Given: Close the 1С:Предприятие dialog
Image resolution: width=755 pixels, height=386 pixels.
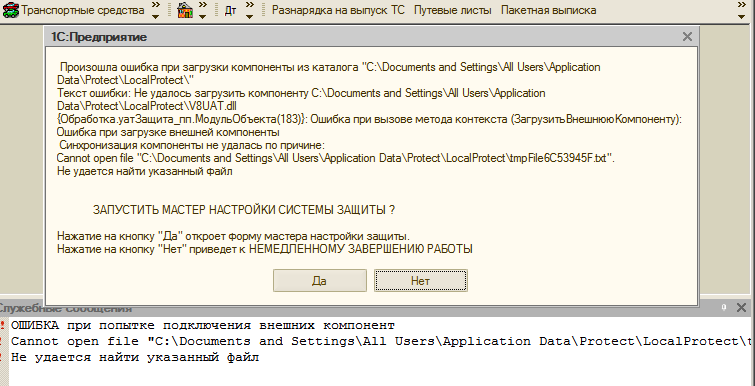Looking at the screenshot, I should (x=687, y=37).
